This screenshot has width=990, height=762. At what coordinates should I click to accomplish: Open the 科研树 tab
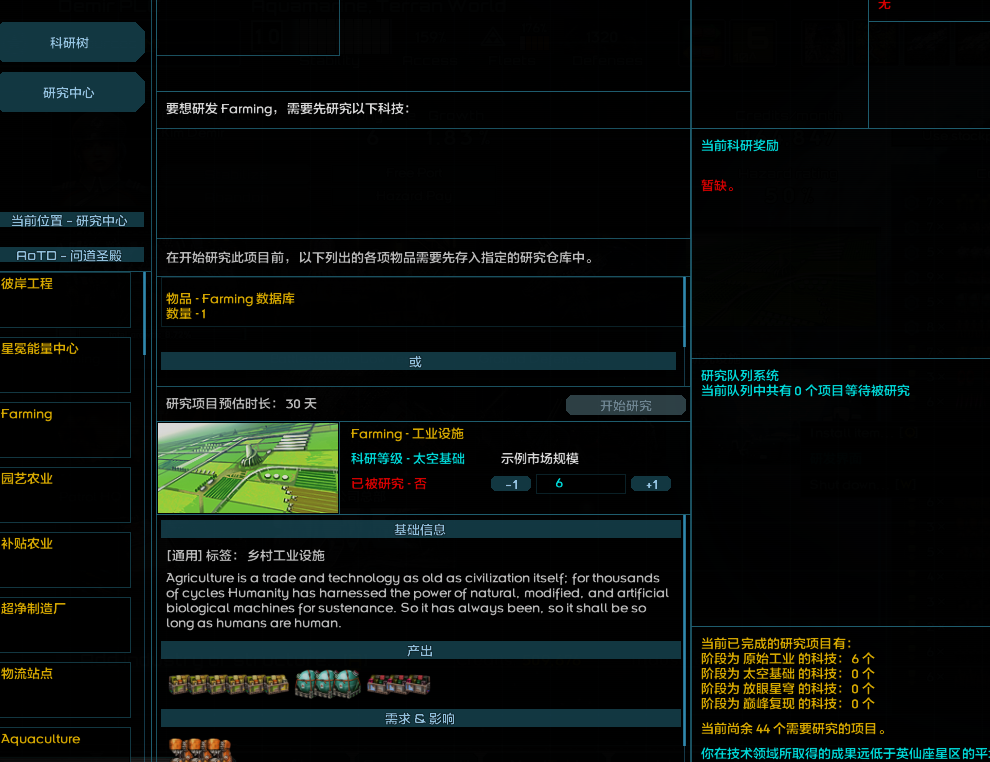[70, 42]
